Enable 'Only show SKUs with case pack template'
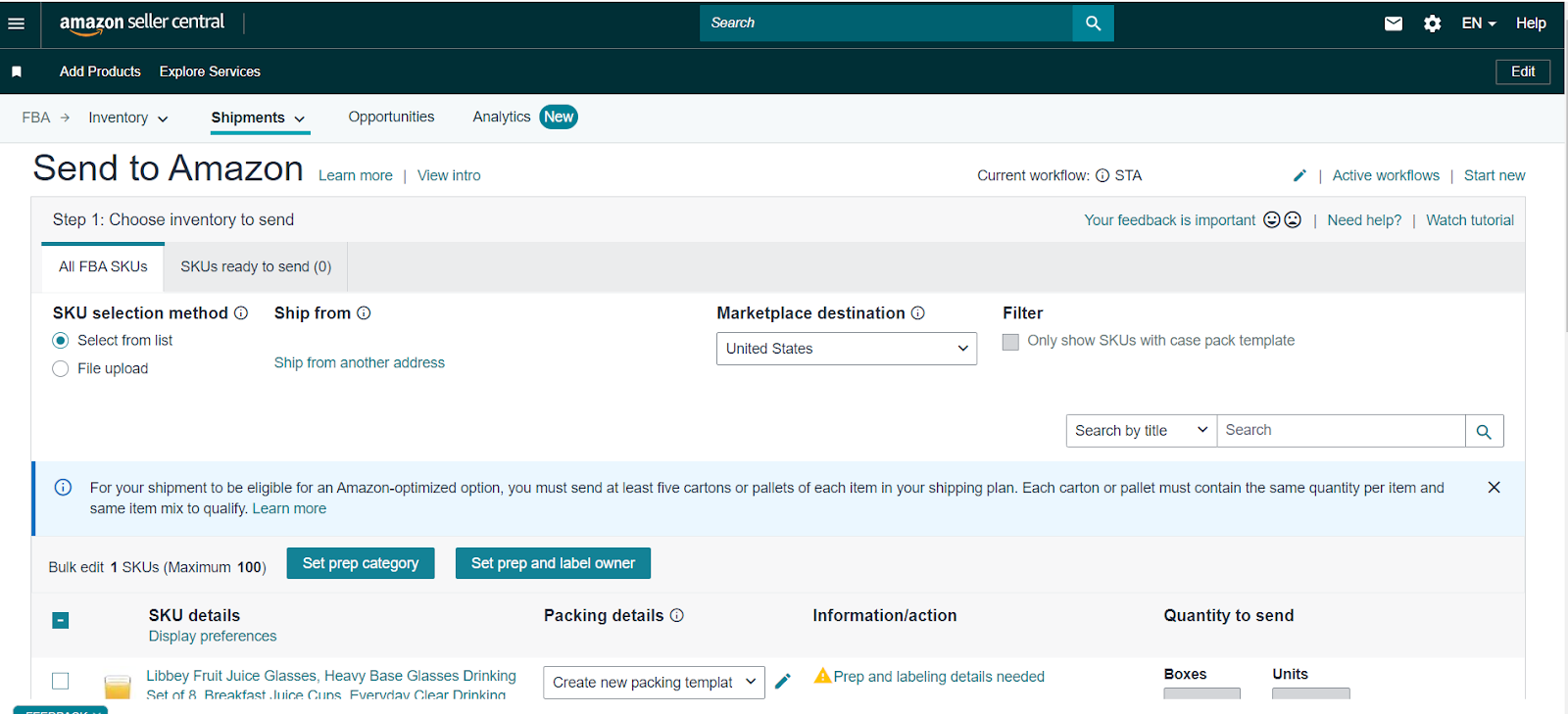The width and height of the screenshot is (1568, 714). coord(1010,342)
